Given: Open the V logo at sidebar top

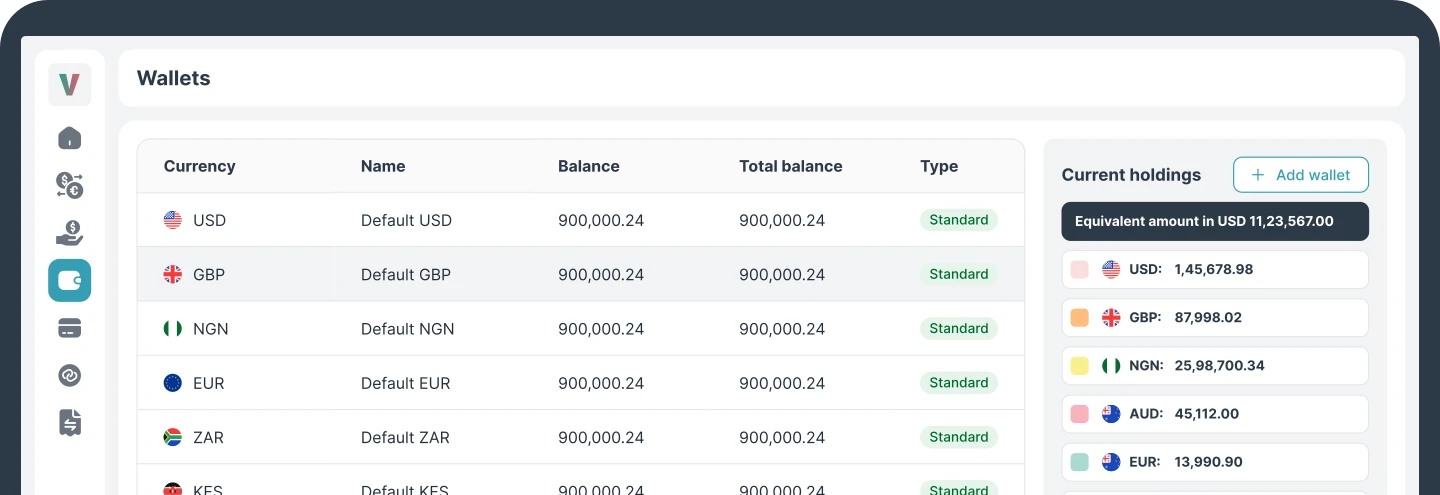Looking at the screenshot, I should coord(69,85).
